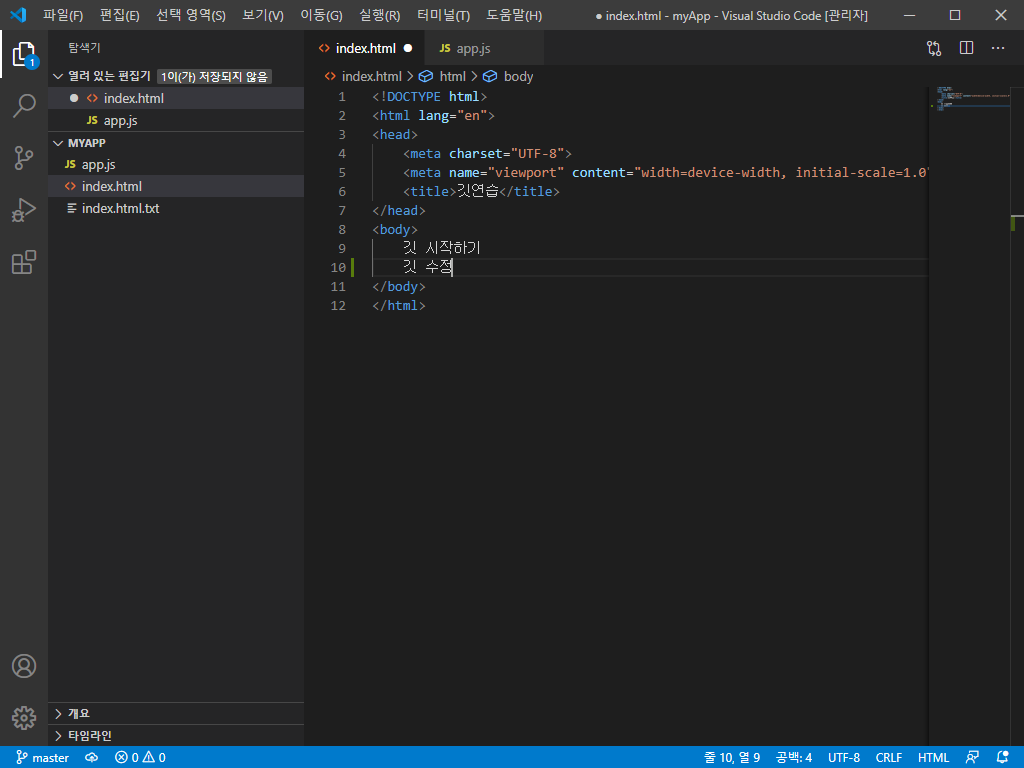Expand the 타임라인 section

click(176, 736)
